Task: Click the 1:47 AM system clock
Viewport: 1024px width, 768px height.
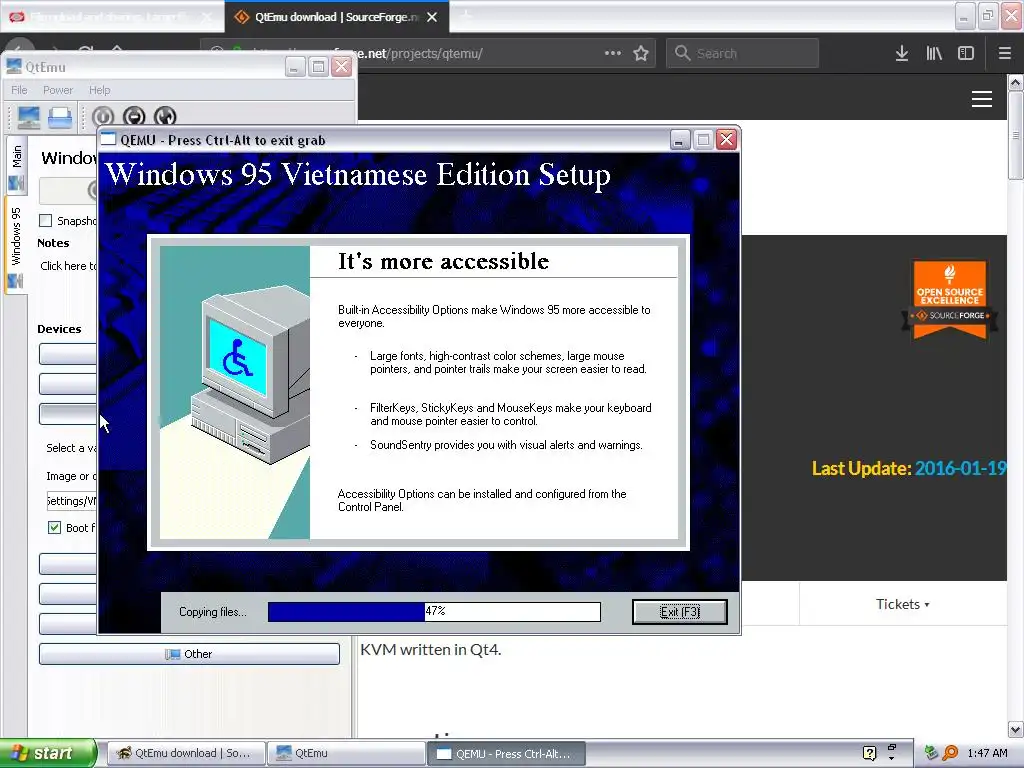Action: 987,753
